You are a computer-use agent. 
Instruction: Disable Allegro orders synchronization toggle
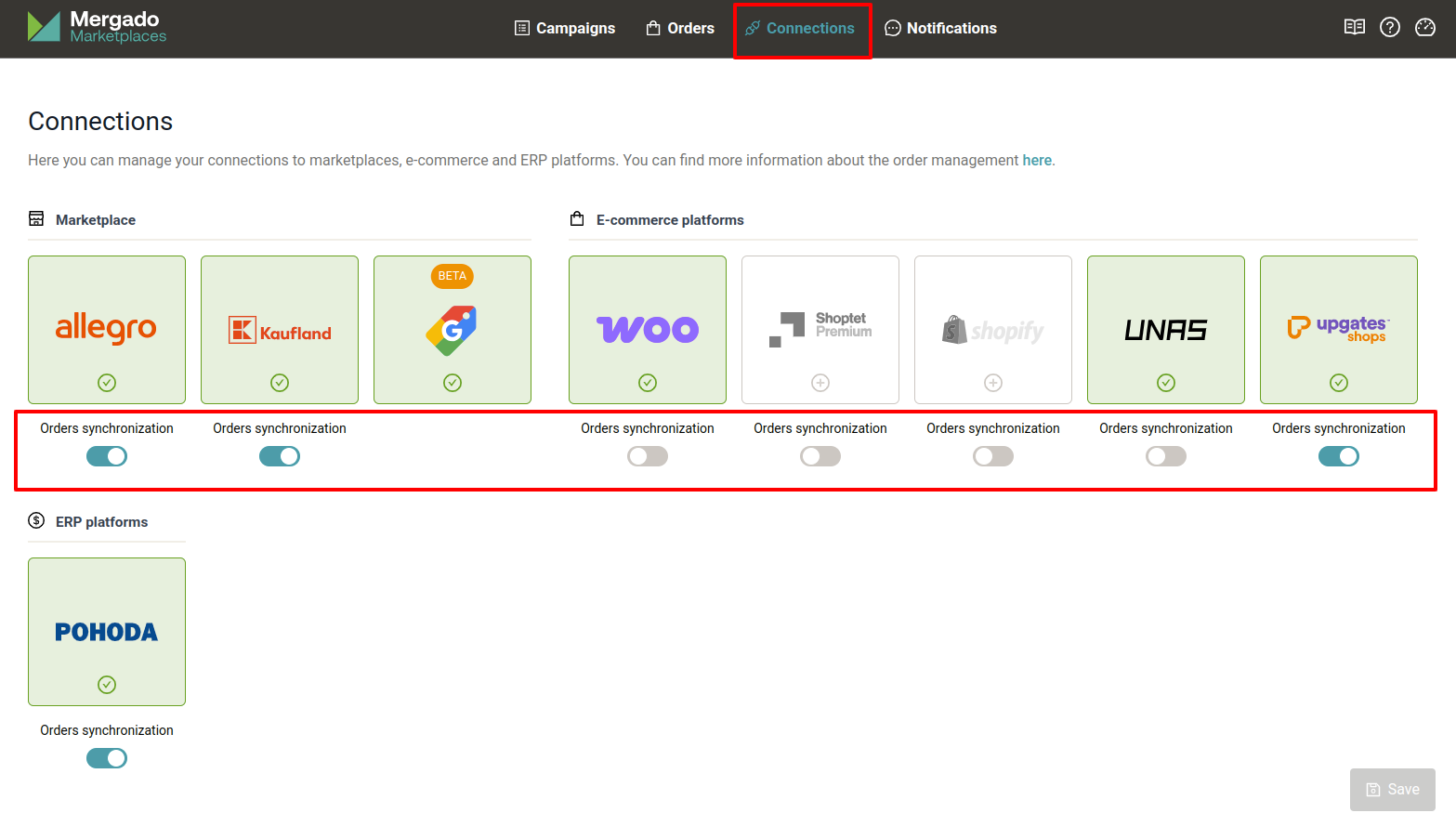(107, 456)
